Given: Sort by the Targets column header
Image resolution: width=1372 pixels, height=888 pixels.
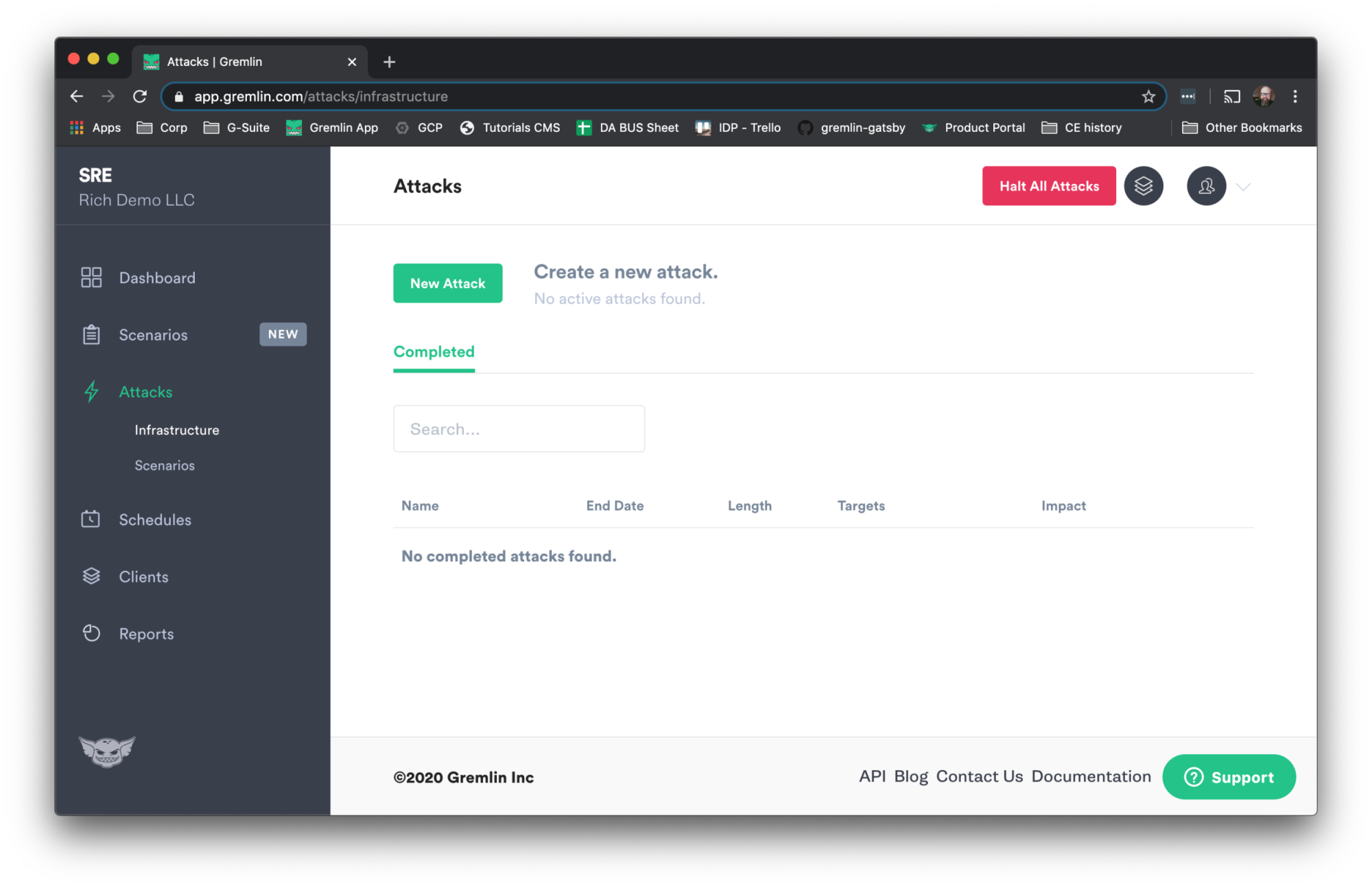Looking at the screenshot, I should pyautogui.click(x=861, y=506).
